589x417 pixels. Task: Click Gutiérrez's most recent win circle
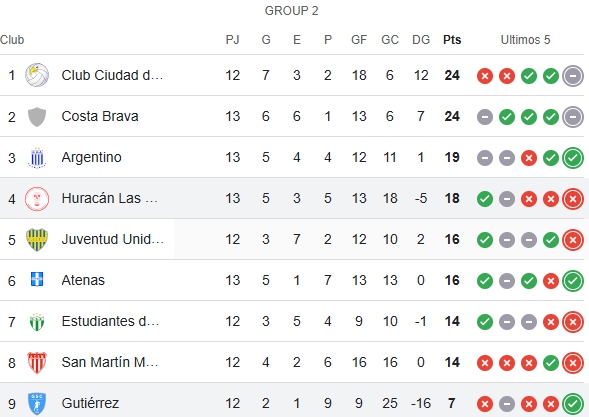point(573,404)
